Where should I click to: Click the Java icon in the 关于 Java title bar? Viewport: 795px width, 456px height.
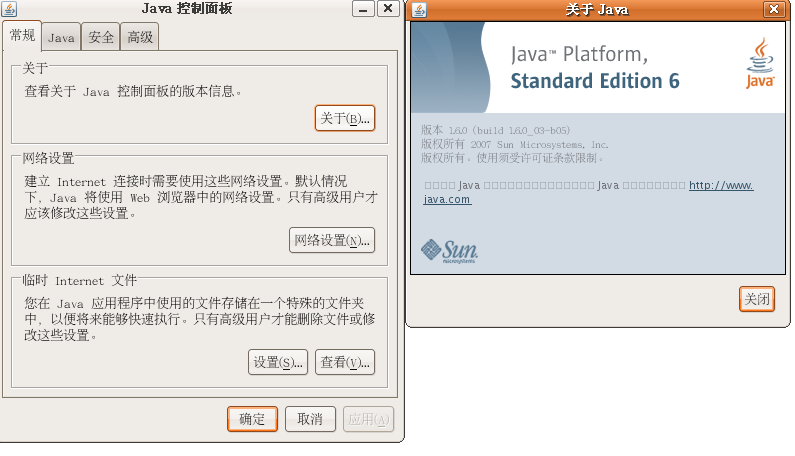pyautogui.click(x=419, y=9)
